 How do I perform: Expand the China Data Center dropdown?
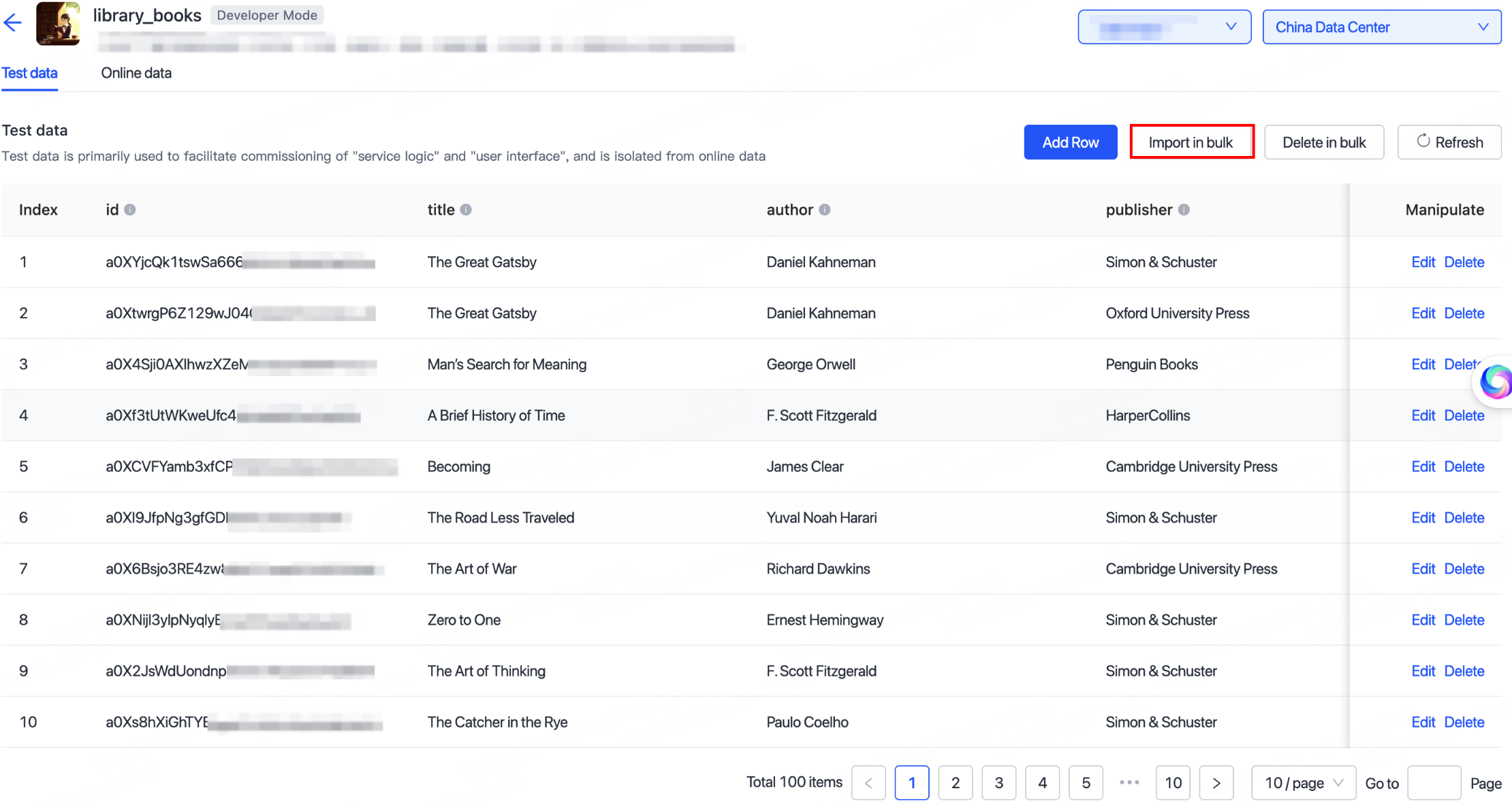point(1381,27)
